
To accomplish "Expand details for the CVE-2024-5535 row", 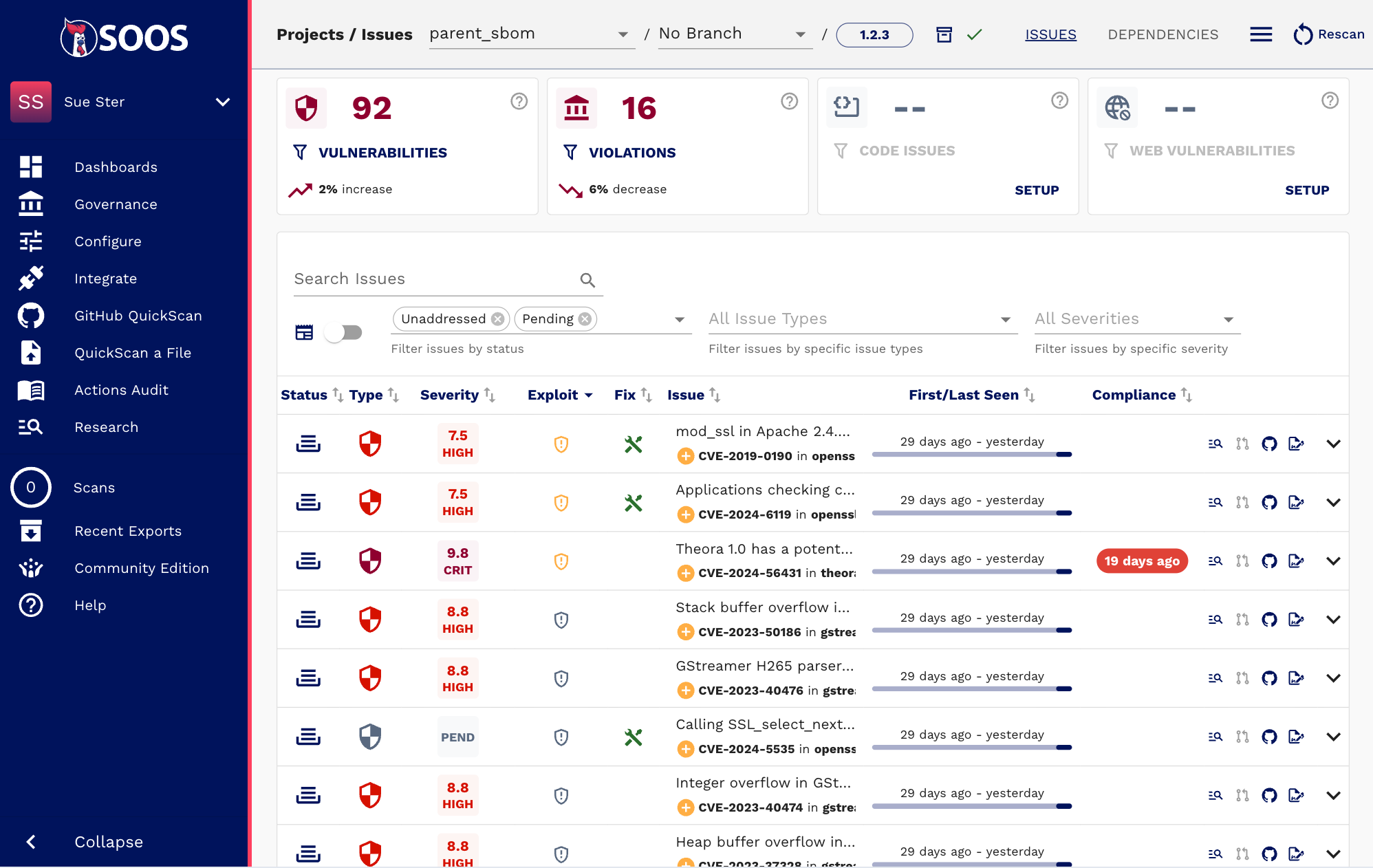I will (1333, 737).
